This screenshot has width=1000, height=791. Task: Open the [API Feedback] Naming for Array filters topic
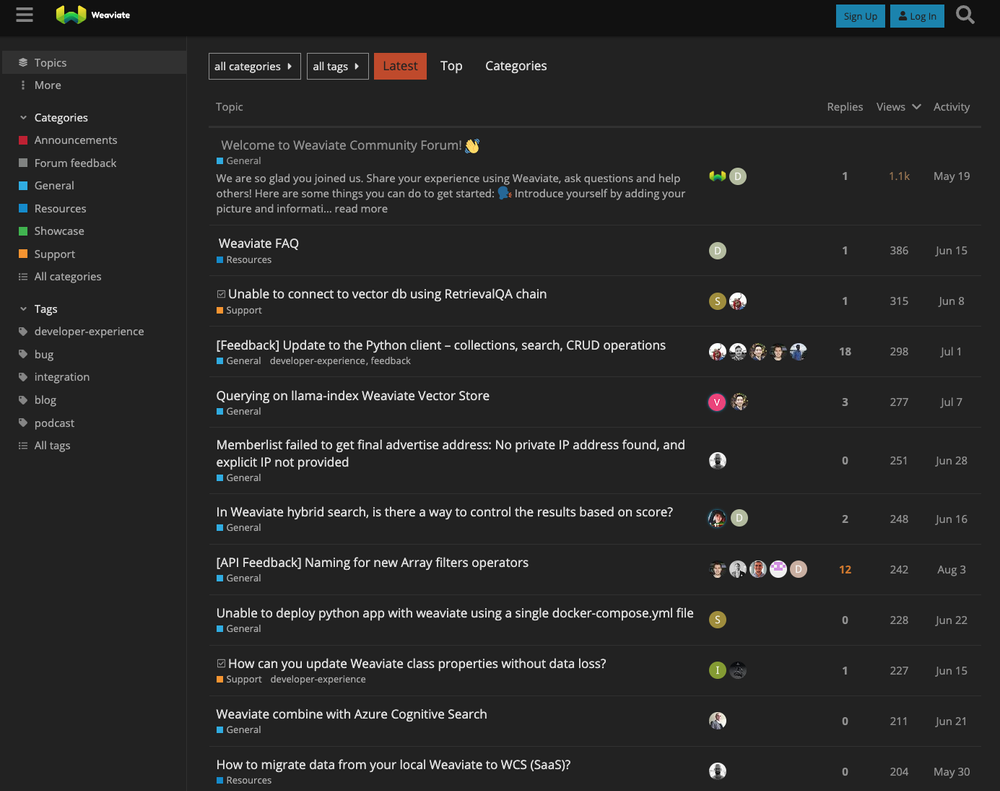tap(372, 563)
